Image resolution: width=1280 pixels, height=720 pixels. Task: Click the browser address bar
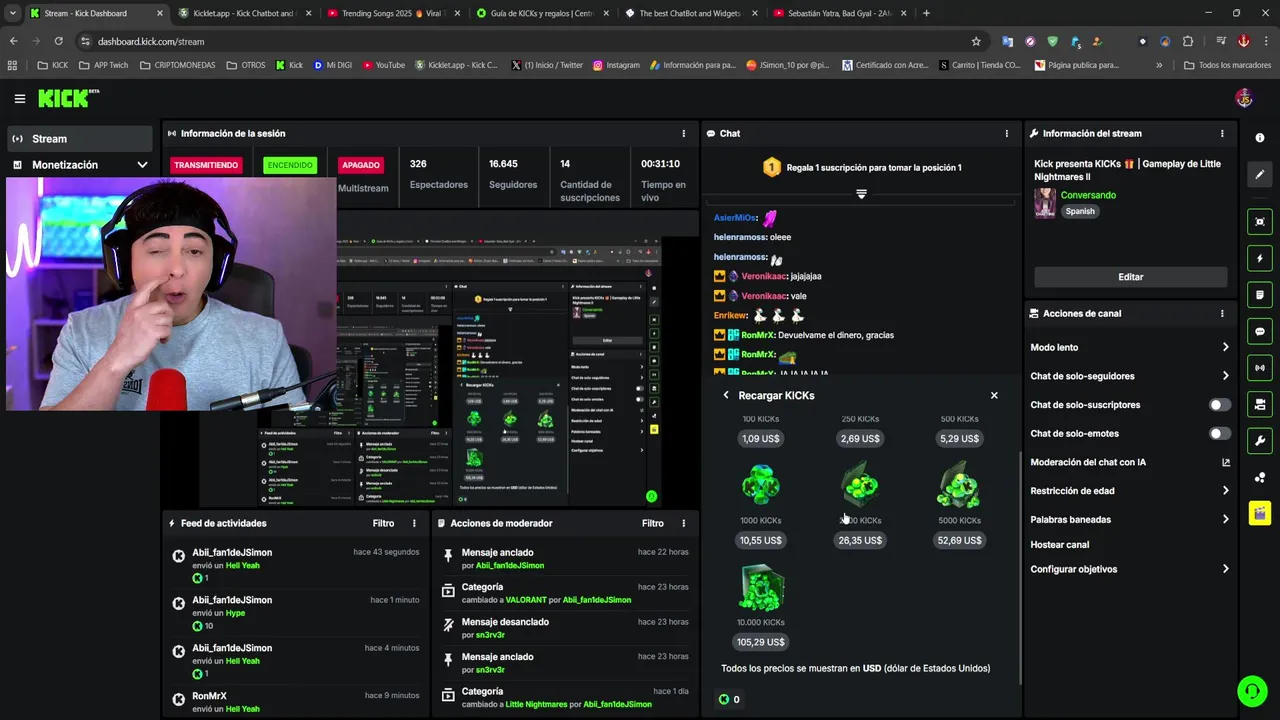530,41
